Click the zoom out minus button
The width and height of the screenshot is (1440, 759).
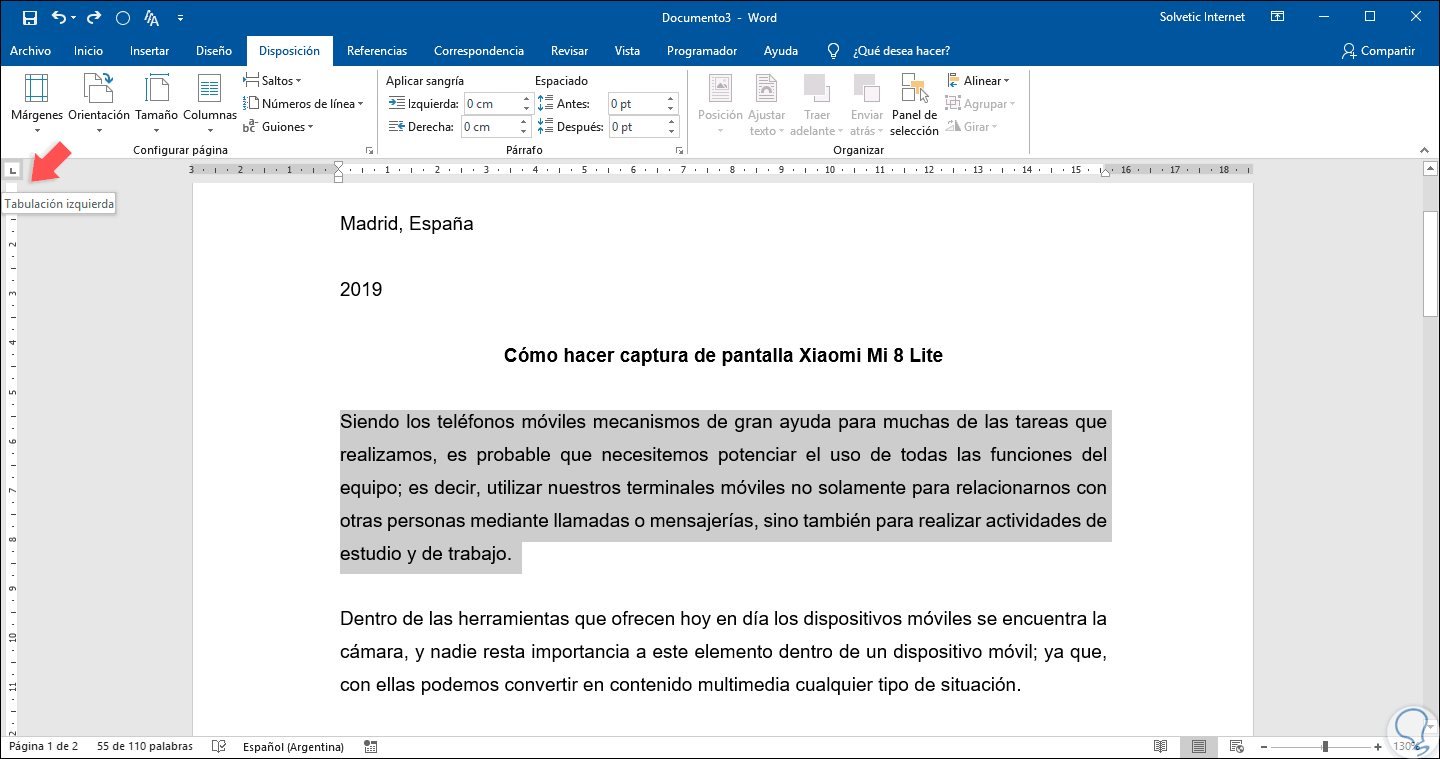[x=1264, y=747]
